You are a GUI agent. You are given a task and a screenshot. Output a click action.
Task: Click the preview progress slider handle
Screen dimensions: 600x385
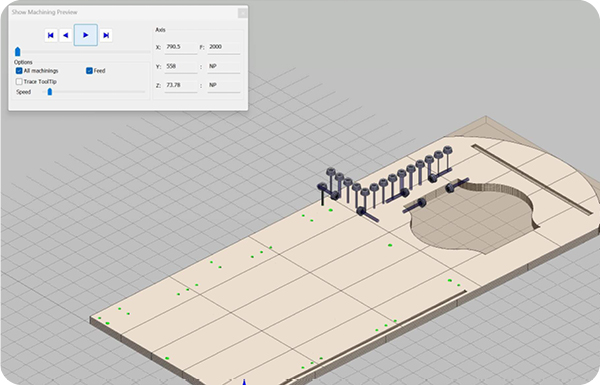coord(18,51)
